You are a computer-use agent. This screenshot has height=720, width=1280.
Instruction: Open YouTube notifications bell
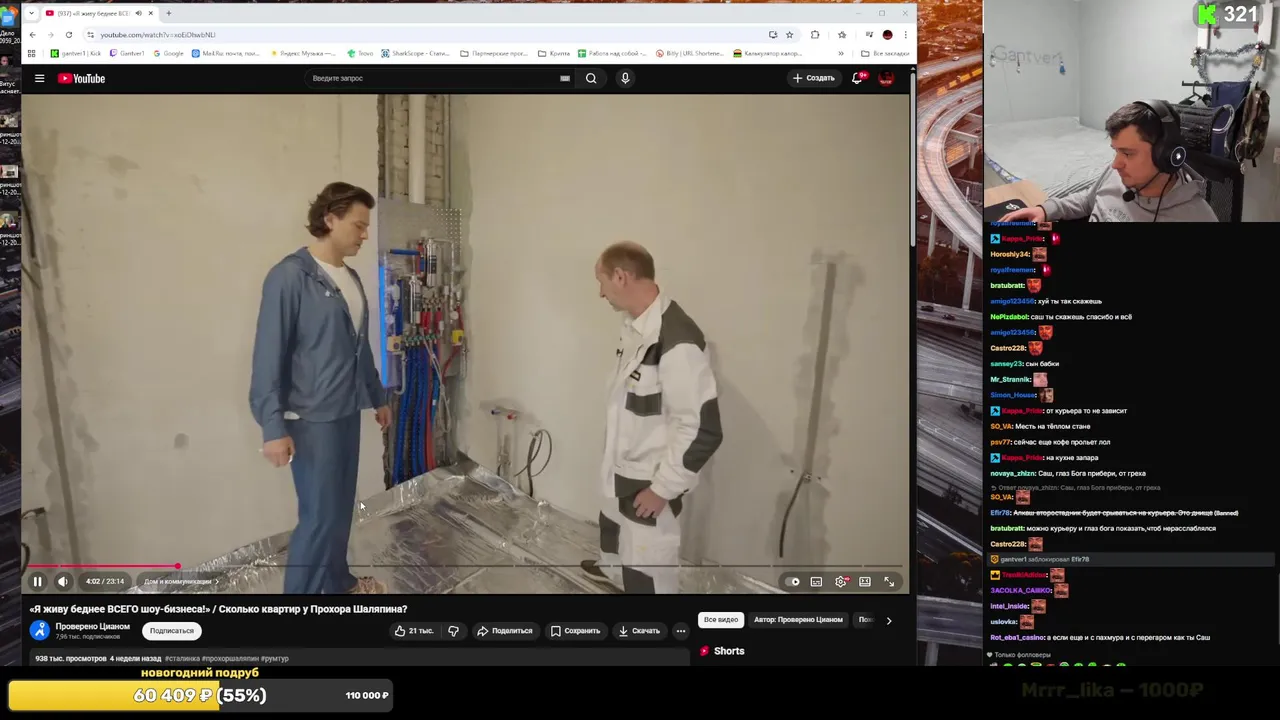click(858, 78)
